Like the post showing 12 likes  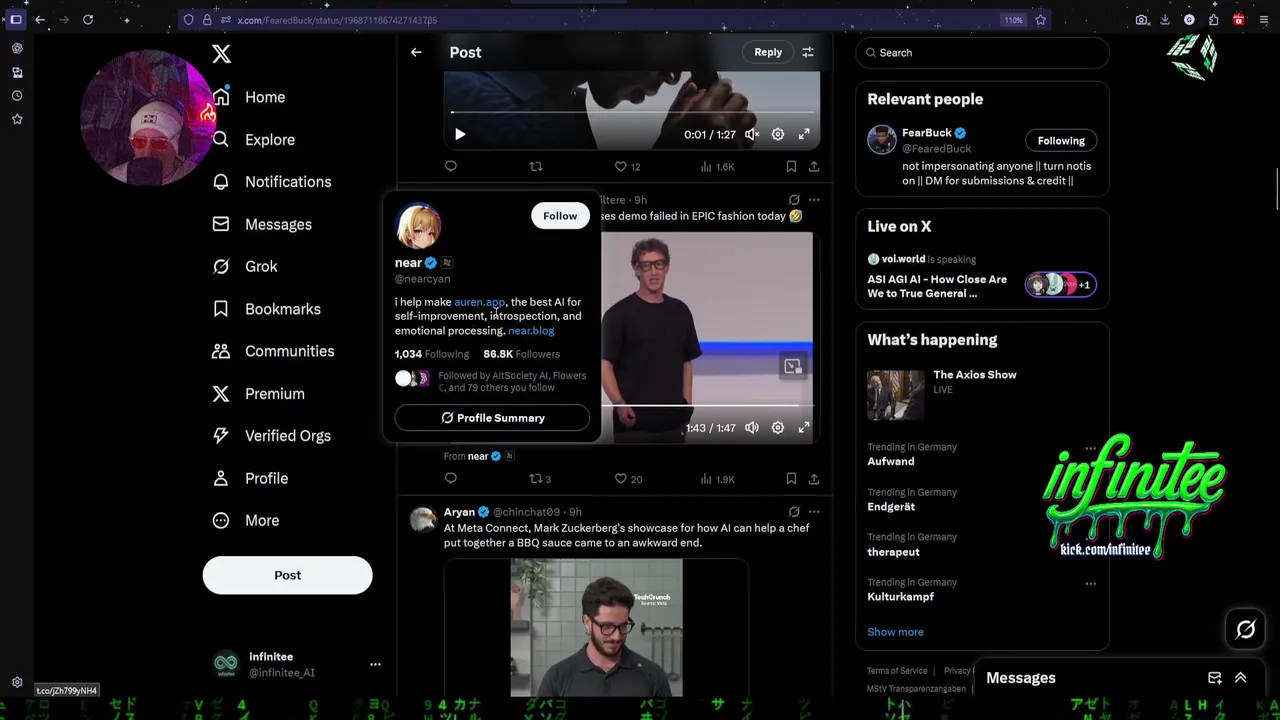[x=627, y=166]
